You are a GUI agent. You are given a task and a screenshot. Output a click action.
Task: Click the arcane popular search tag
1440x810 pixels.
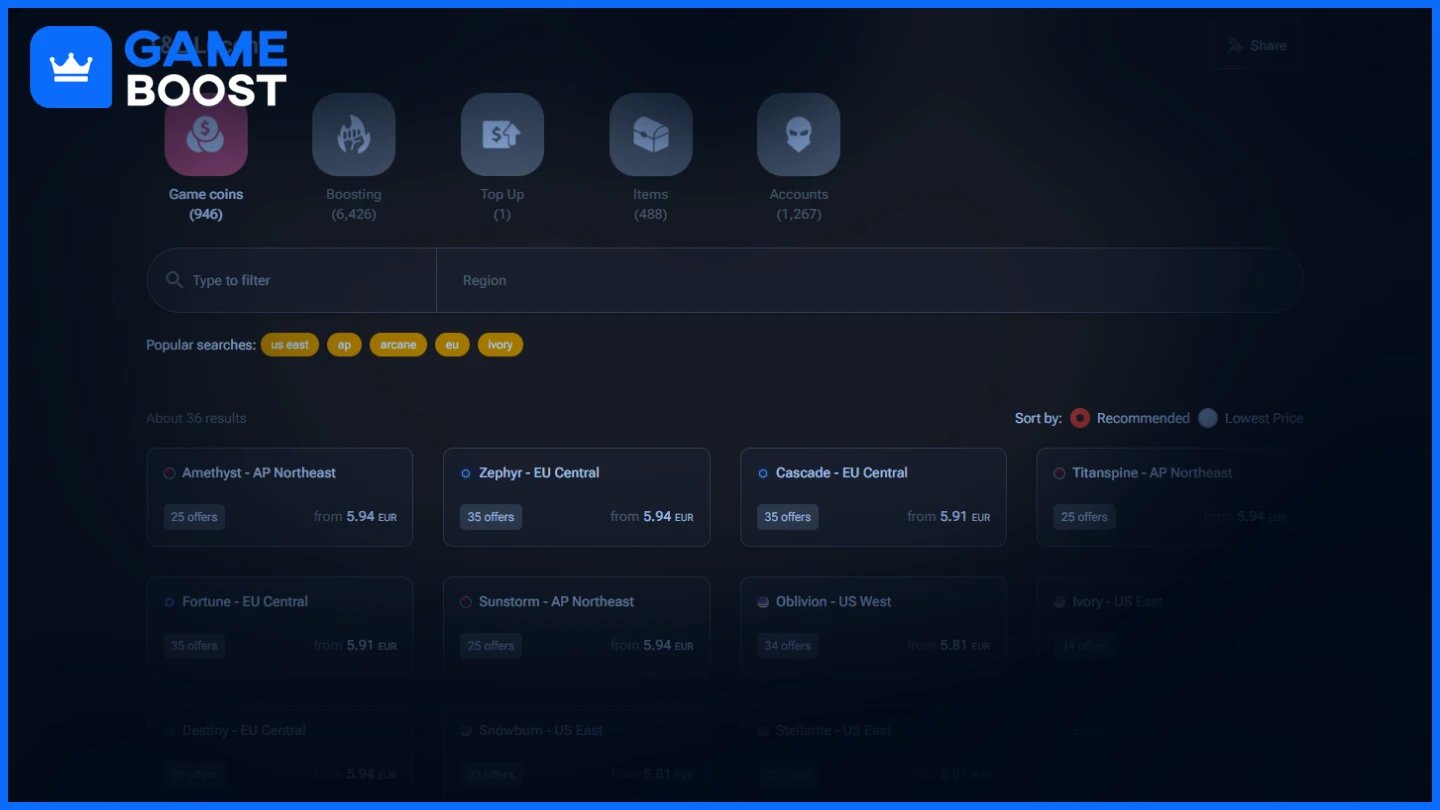[398, 345]
